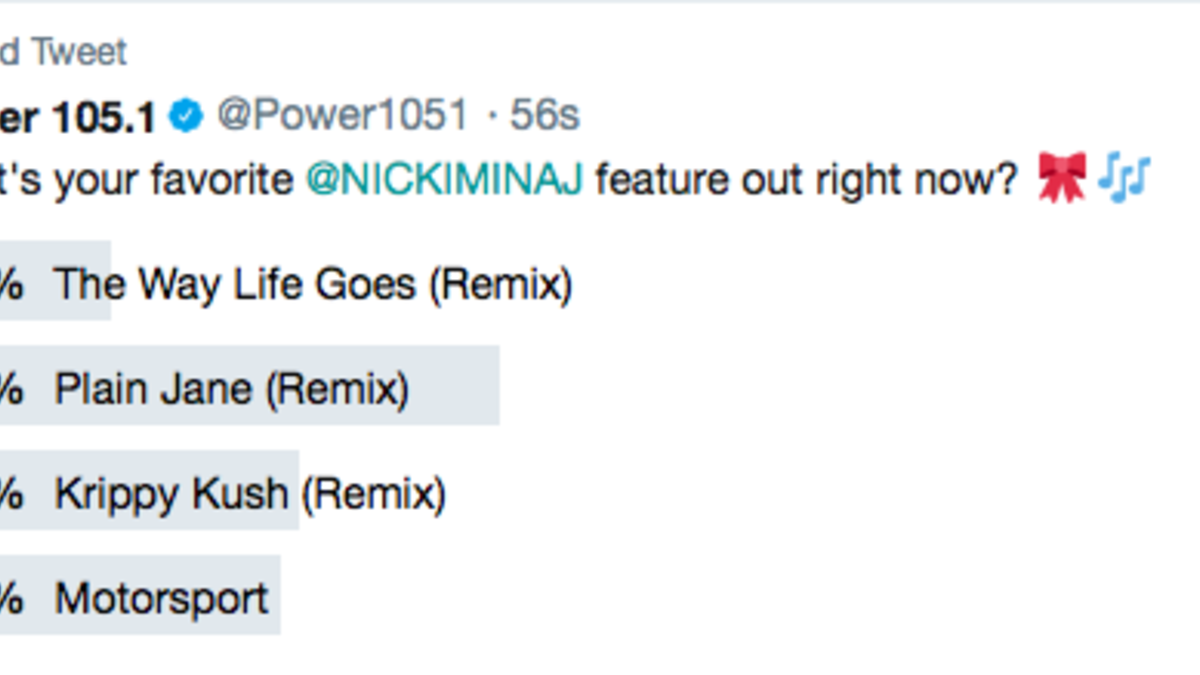Click the blue verified badge icon
The height and width of the screenshot is (675, 1200).
point(185,117)
